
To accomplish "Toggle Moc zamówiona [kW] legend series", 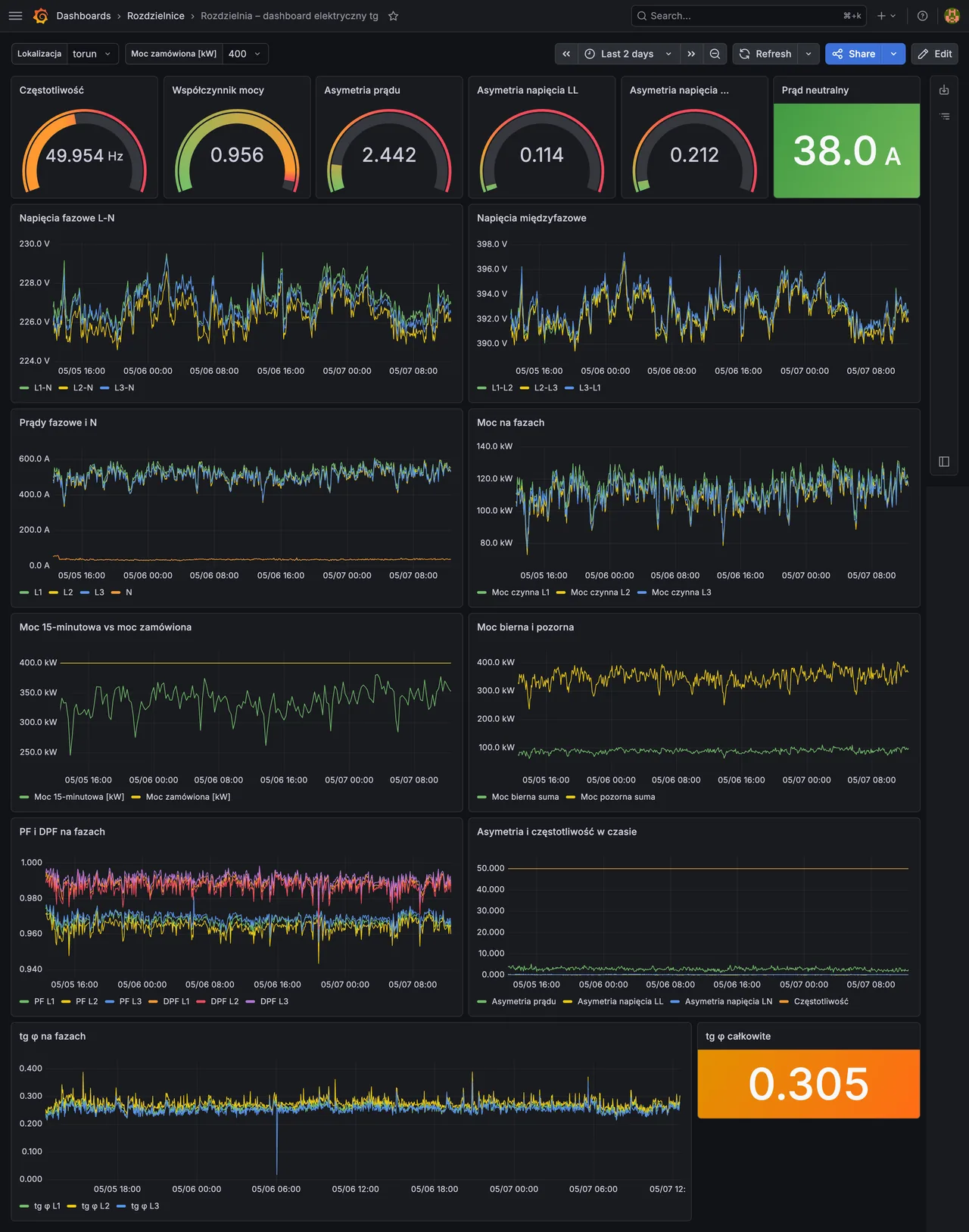I will pos(188,797).
